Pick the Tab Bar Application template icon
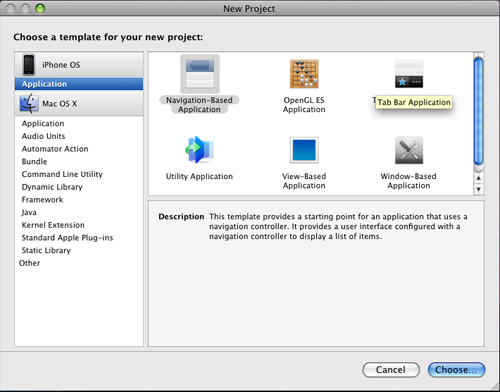This screenshot has width=500, height=392. pyautogui.click(x=409, y=74)
